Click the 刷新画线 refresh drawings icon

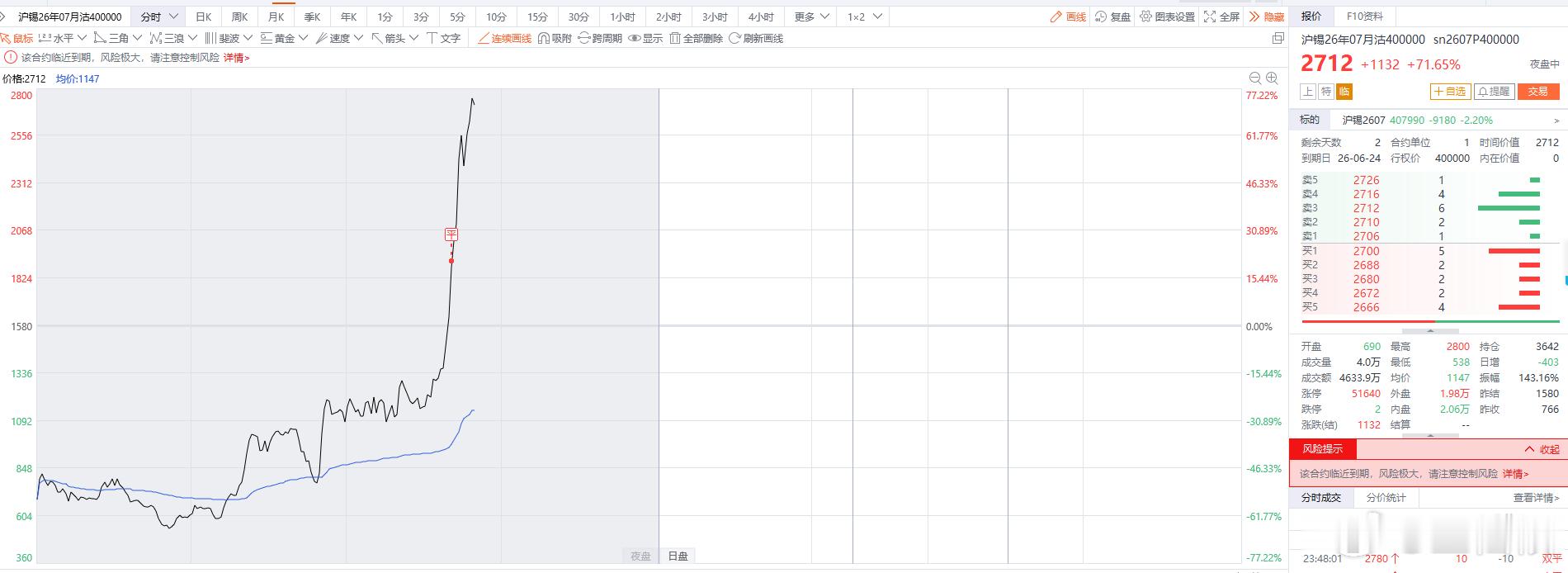click(x=734, y=38)
